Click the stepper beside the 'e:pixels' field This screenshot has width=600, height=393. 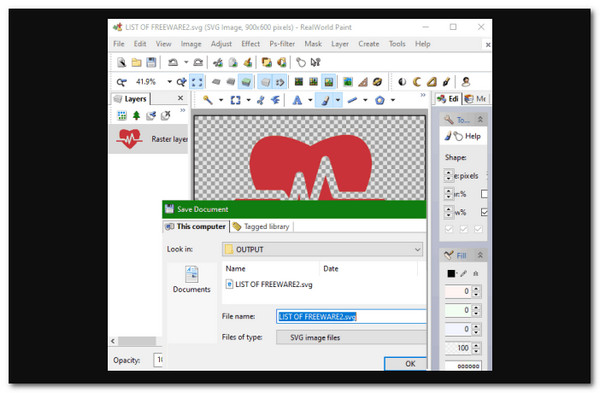coord(448,176)
